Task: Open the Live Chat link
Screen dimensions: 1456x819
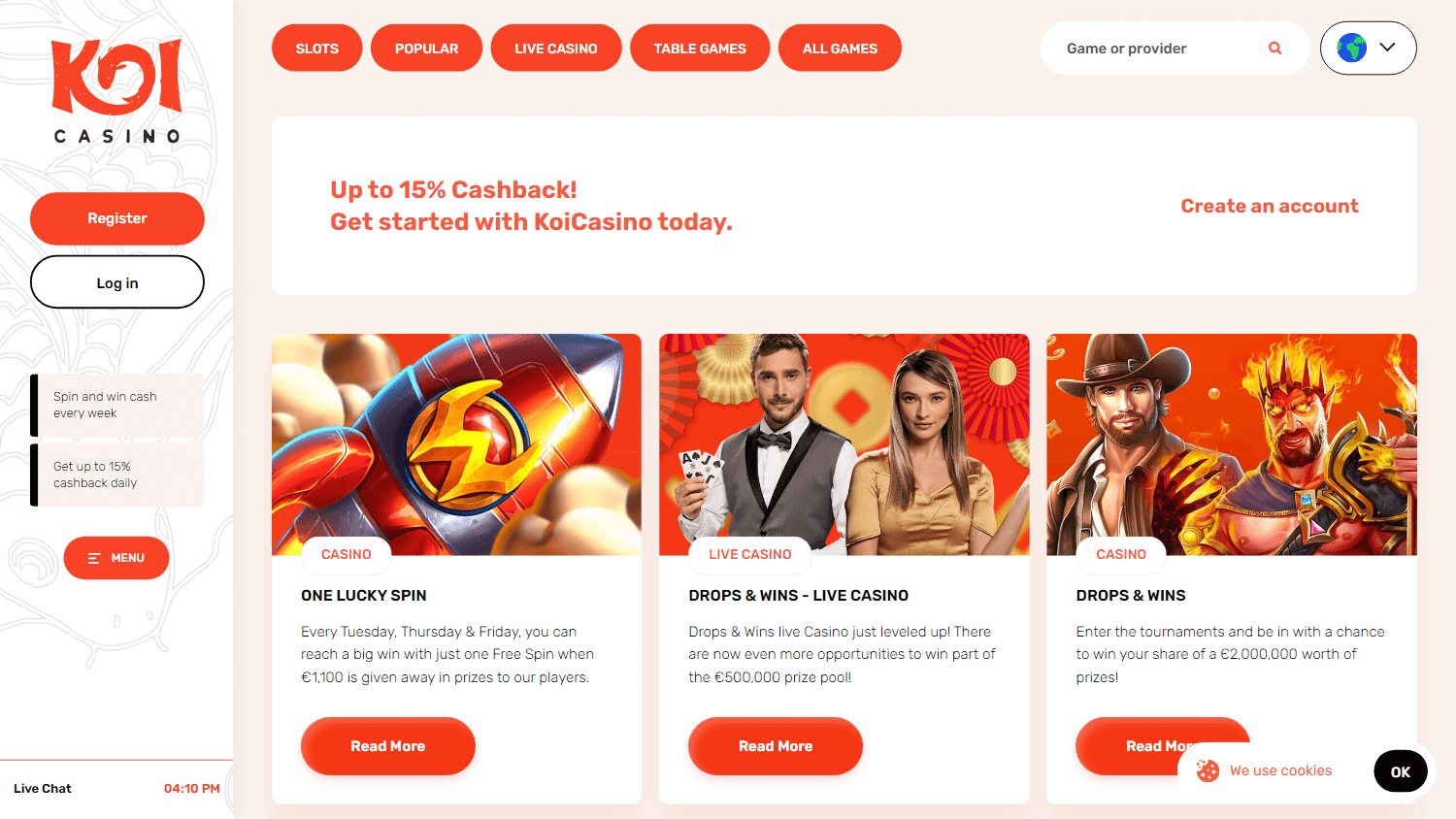Action: [x=43, y=789]
